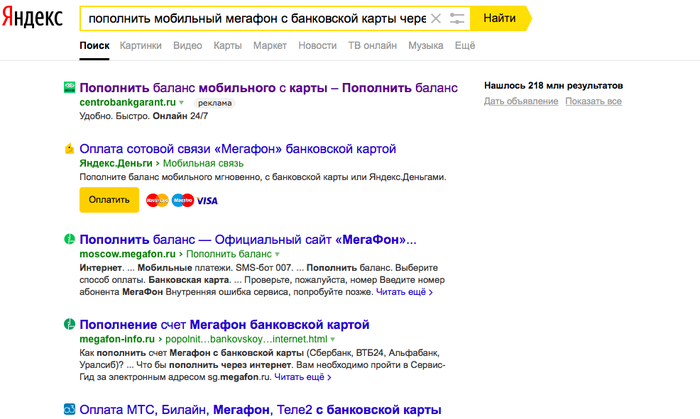Open advanced search settings sliders icon
Viewport: 700px width, 419px height.
[x=458, y=19]
